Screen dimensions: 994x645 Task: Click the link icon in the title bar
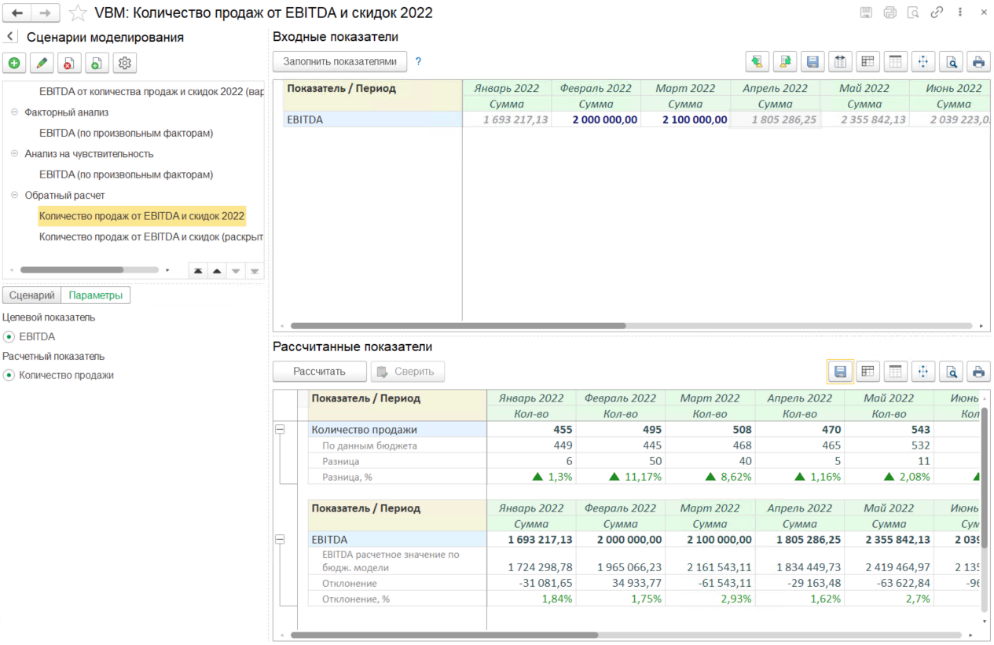pos(936,12)
